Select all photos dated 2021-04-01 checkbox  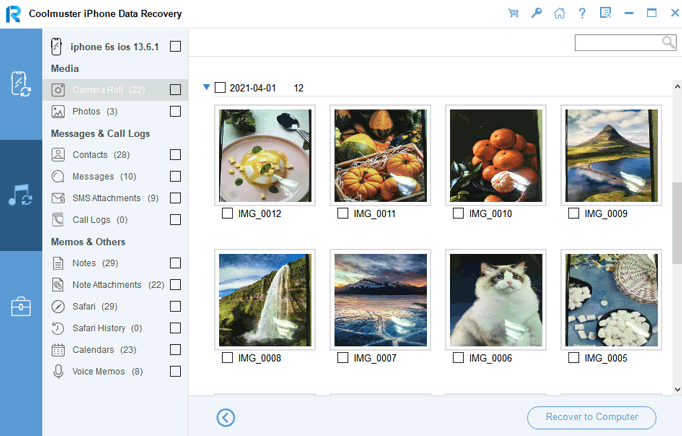221,88
